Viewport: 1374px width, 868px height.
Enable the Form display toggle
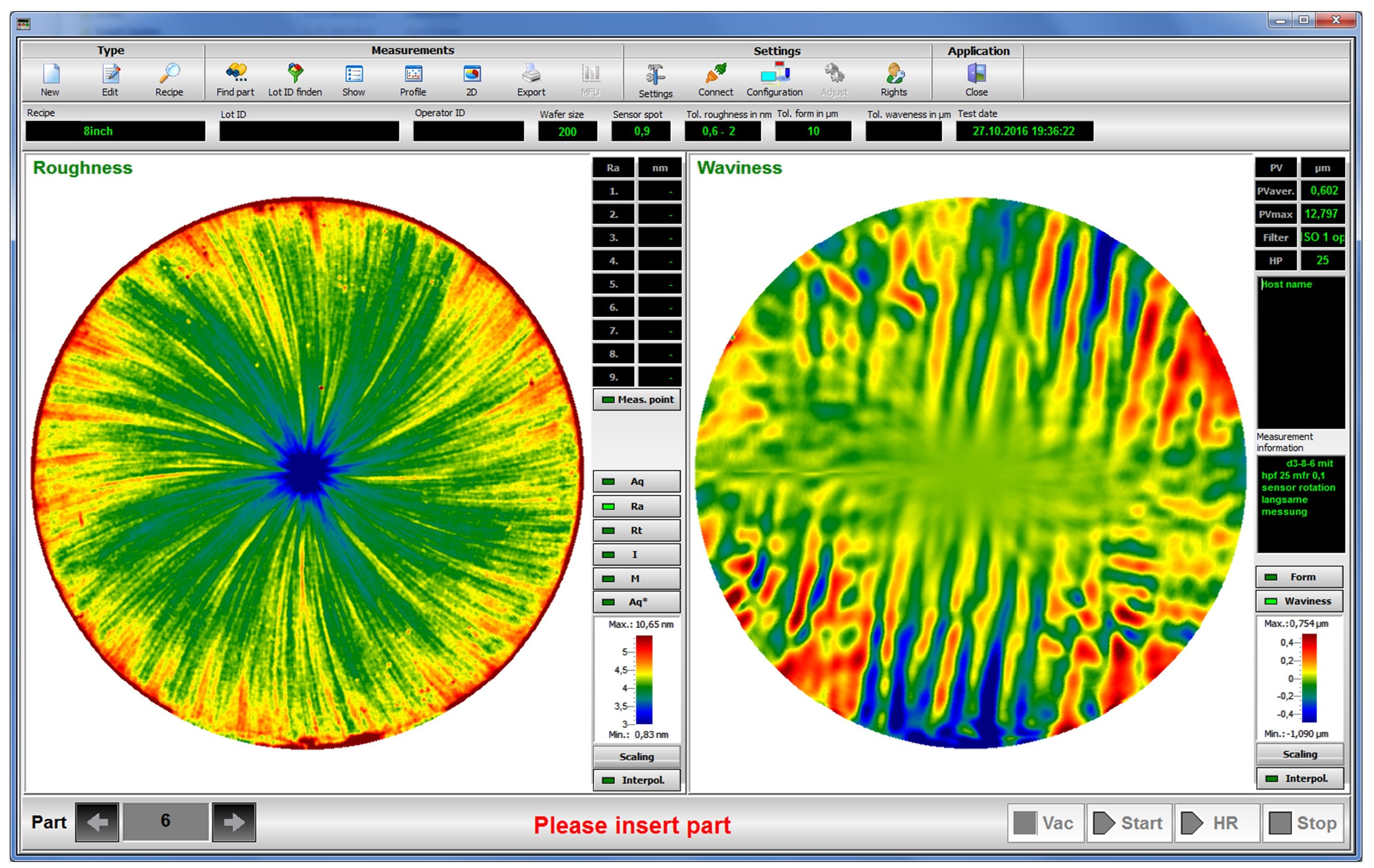(1299, 577)
